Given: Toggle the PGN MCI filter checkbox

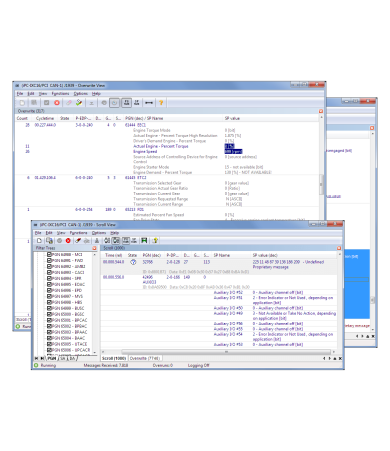Looking at the screenshot, I should [49, 255].
